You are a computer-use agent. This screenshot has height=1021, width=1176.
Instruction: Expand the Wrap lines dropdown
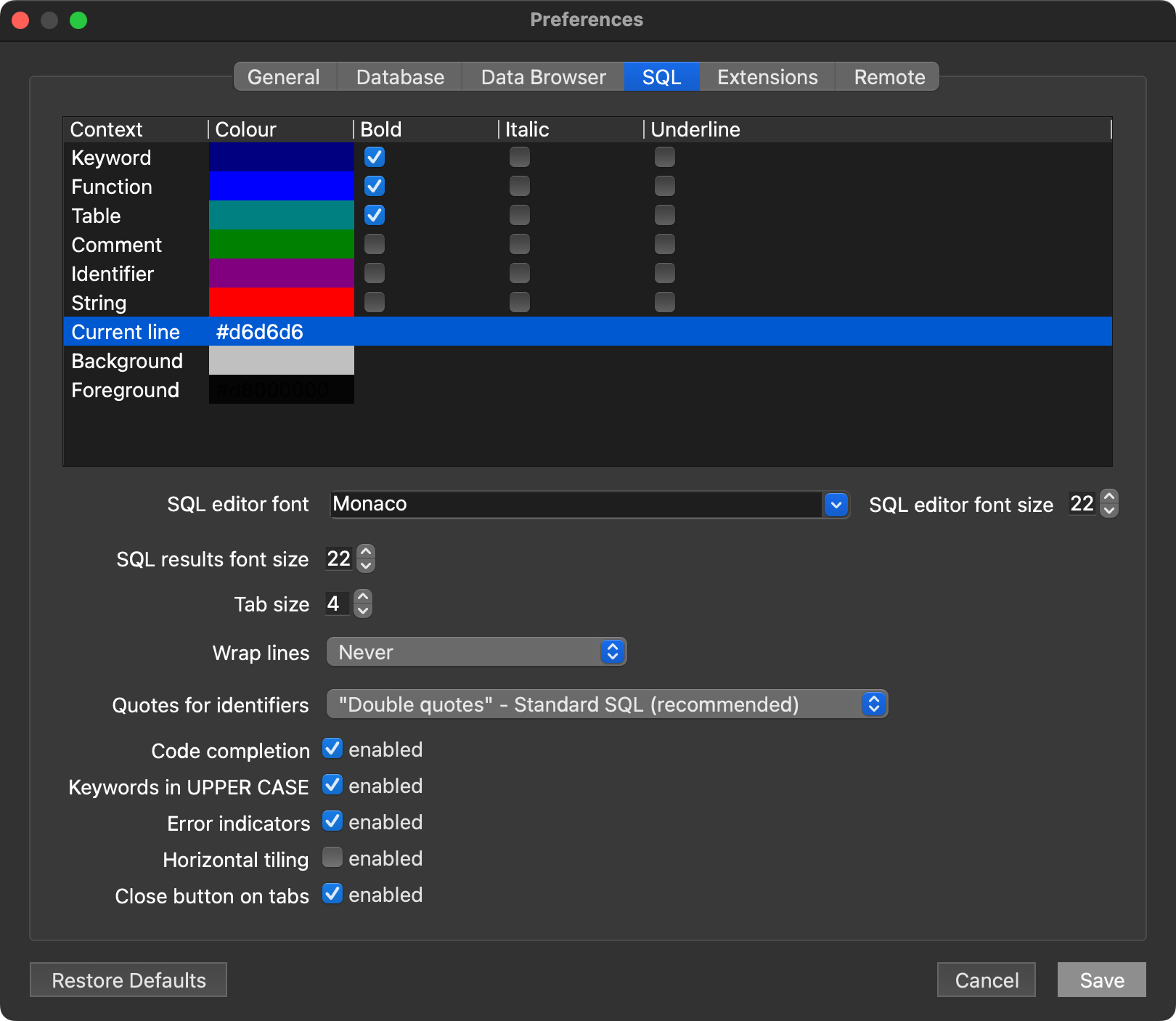(476, 652)
